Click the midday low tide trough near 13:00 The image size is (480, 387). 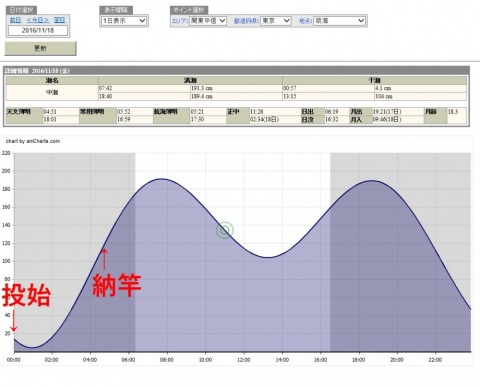(268, 257)
